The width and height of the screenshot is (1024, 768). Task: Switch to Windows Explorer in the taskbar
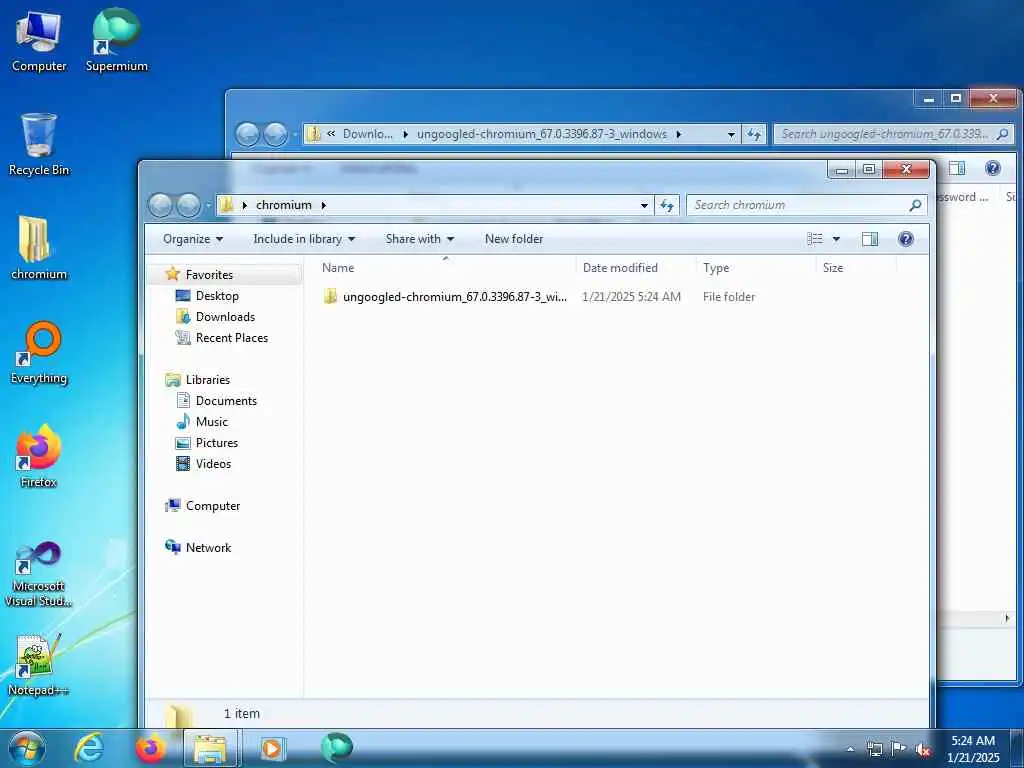coord(210,748)
